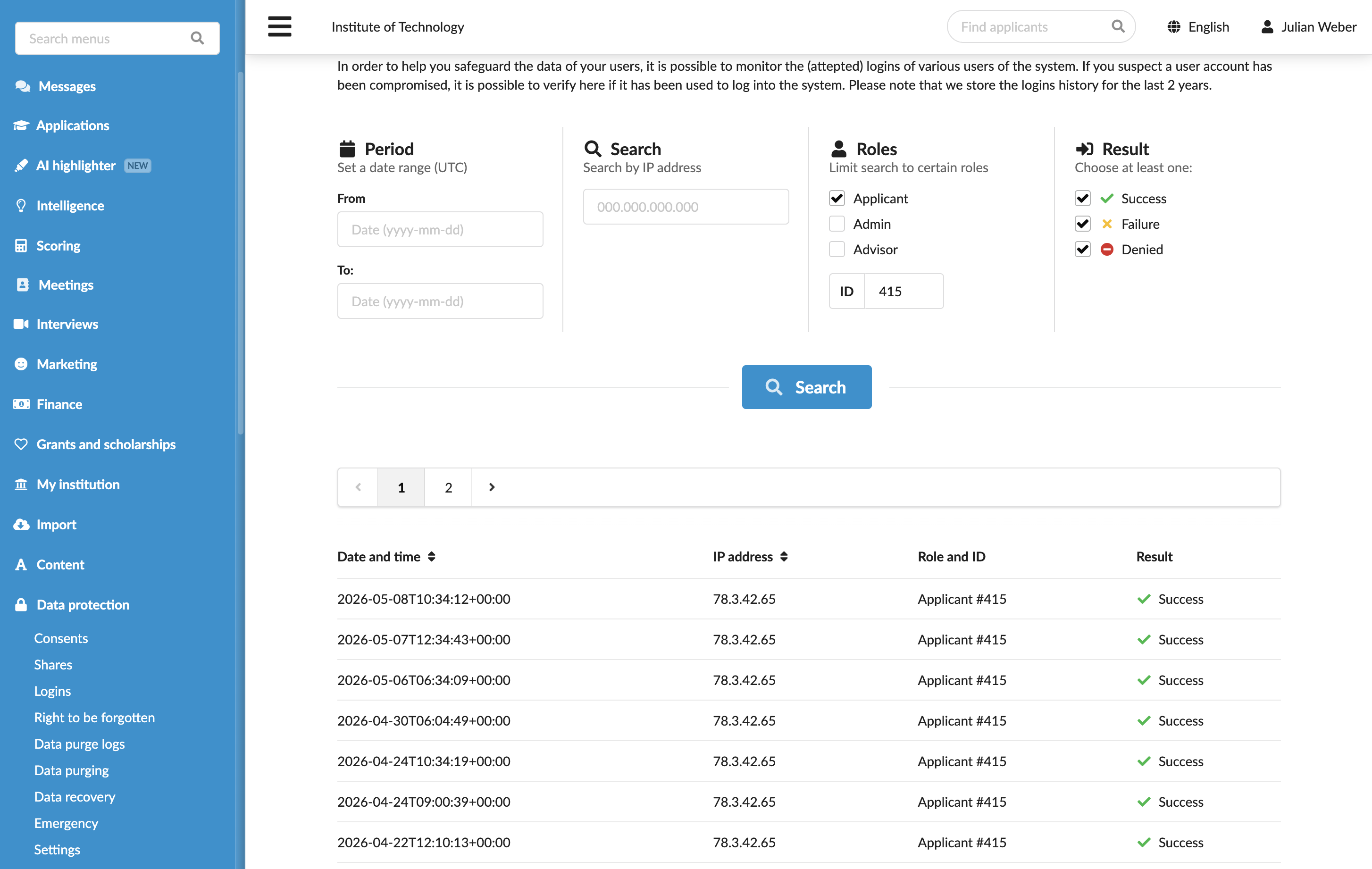Sort by Date and time column arrows
Image resolution: width=1372 pixels, height=869 pixels.
(x=431, y=557)
